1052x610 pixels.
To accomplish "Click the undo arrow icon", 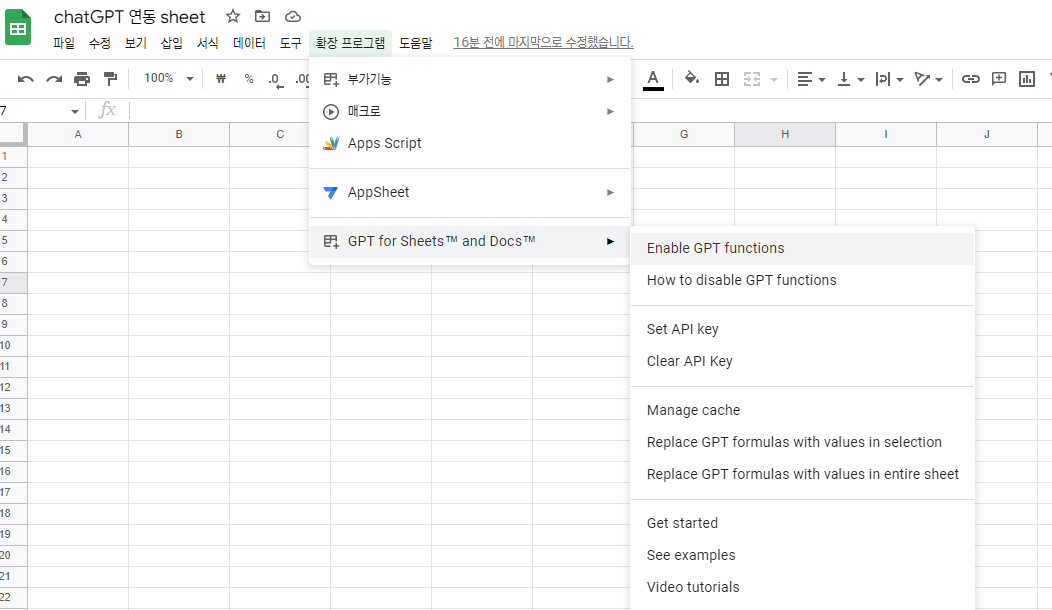I will coord(25,79).
